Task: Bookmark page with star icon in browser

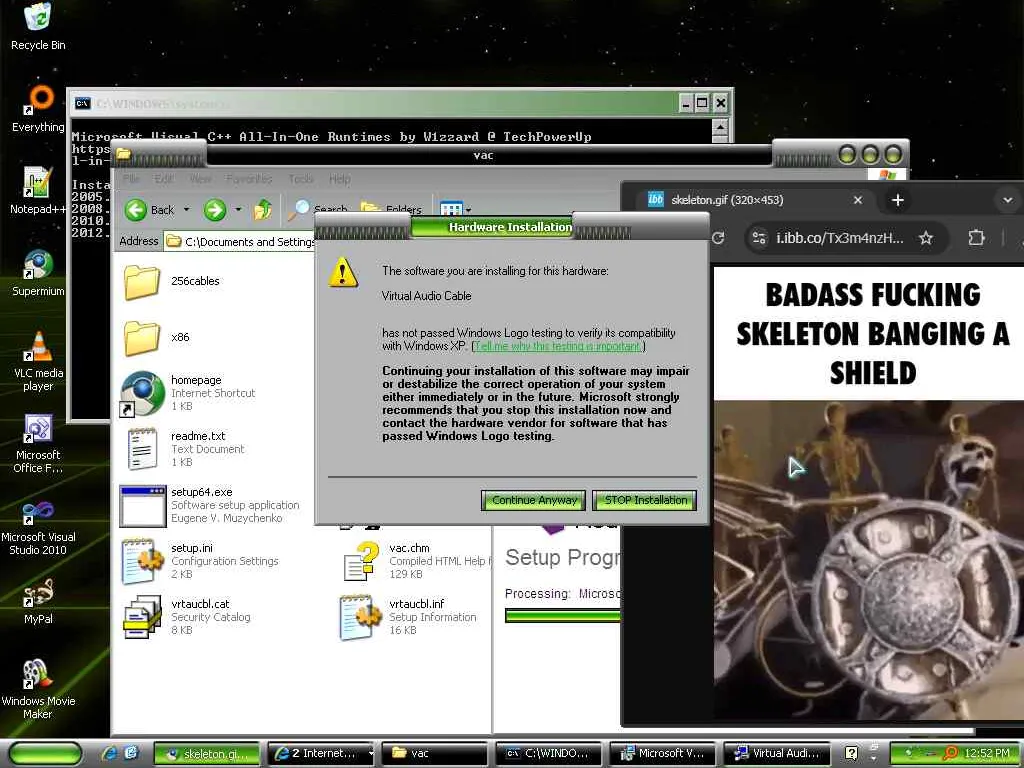Action: click(x=925, y=238)
